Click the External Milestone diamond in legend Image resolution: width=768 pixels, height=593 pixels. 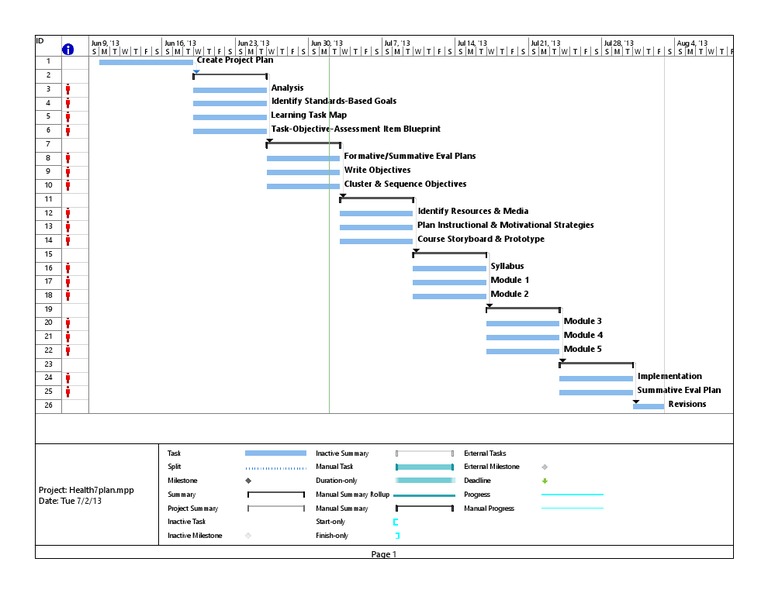pyautogui.click(x=545, y=467)
